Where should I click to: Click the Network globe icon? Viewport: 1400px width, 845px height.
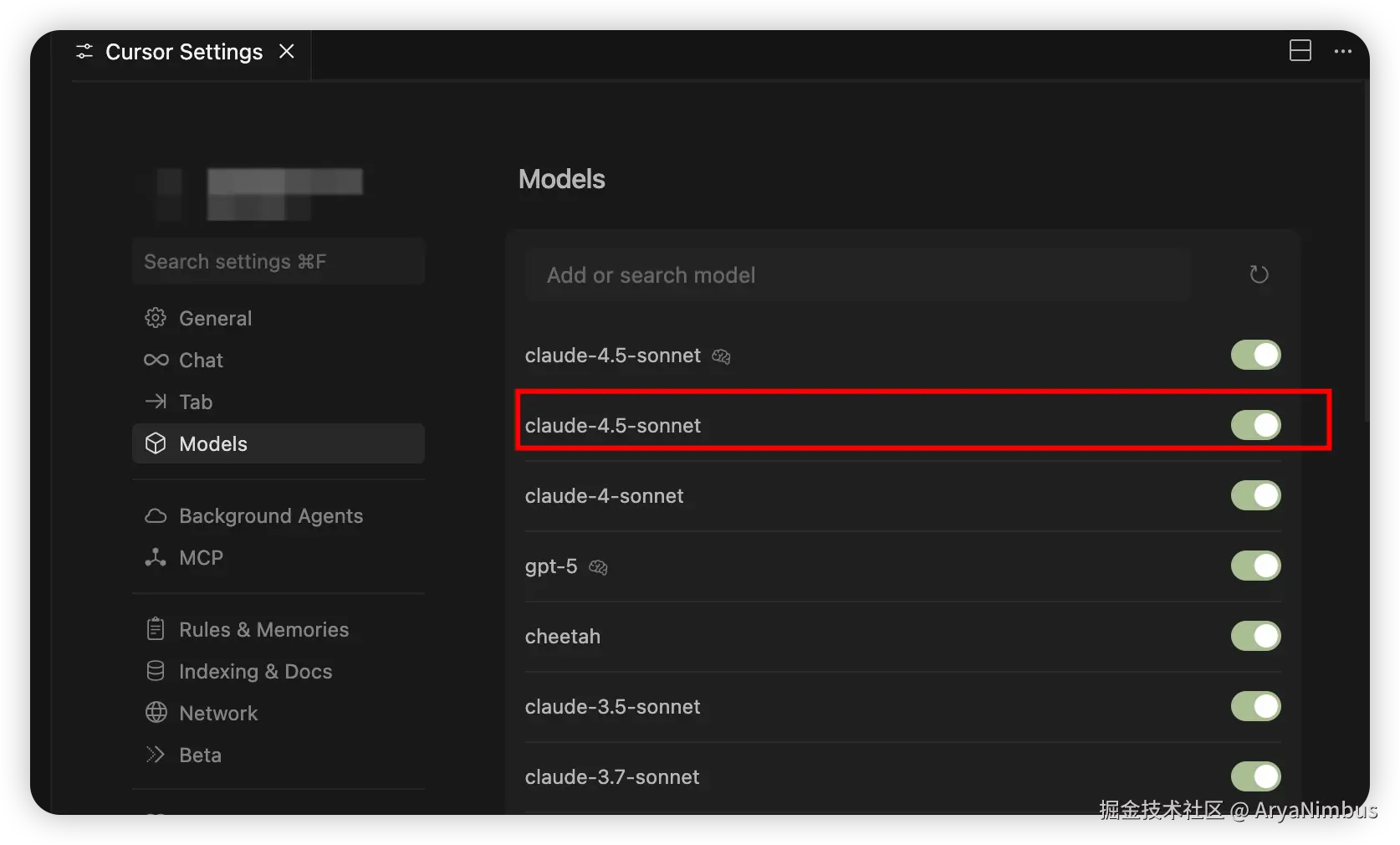156,713
